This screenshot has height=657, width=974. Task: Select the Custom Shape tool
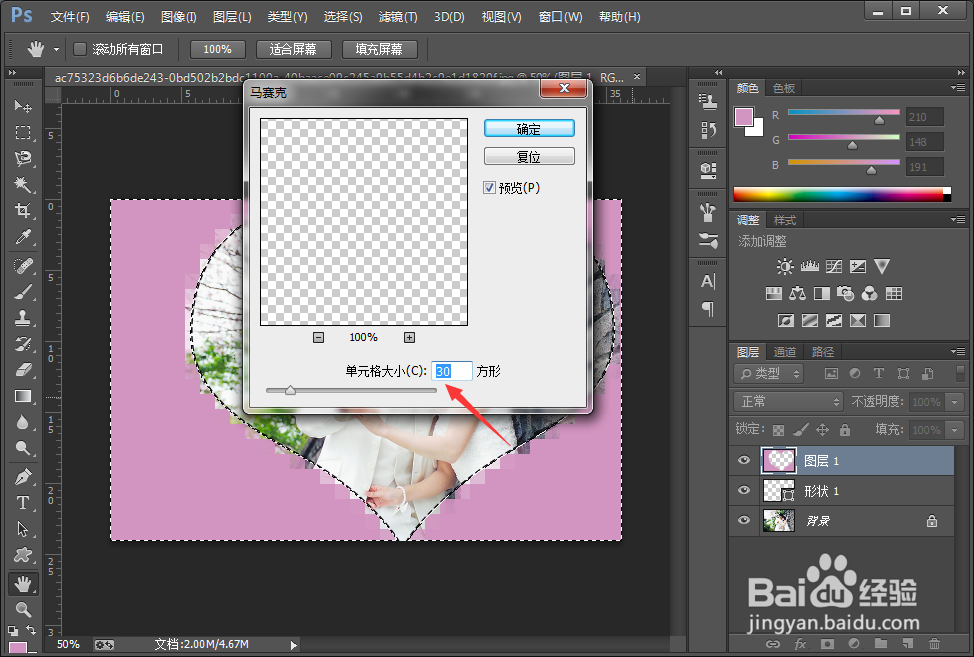[23, 555]
